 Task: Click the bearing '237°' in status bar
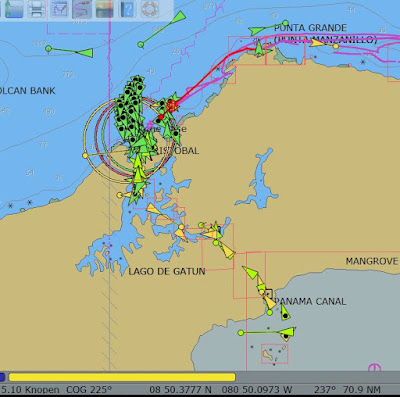tap(325, 389)
